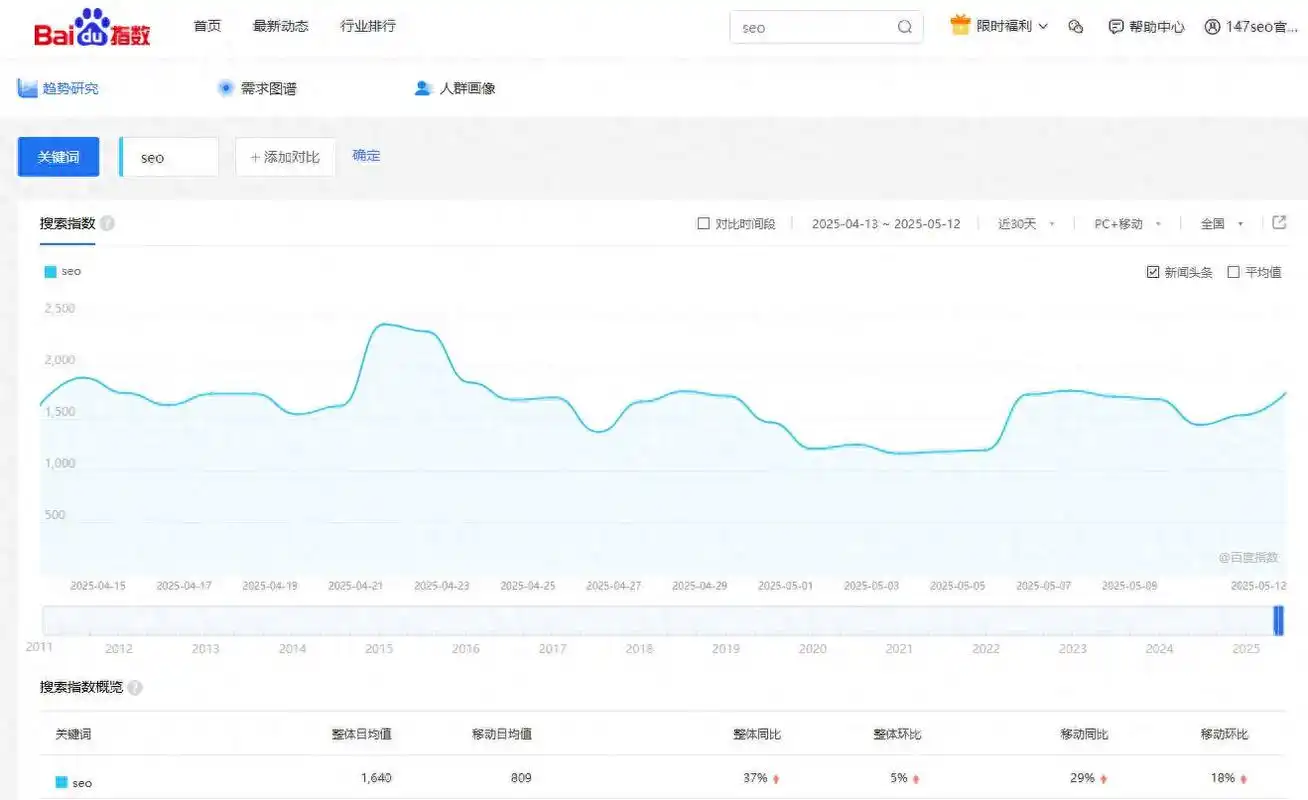Screen dimensions: 1308x800
Task: Click the 147seo account avatar icon
Action: tap(1213, 27)
